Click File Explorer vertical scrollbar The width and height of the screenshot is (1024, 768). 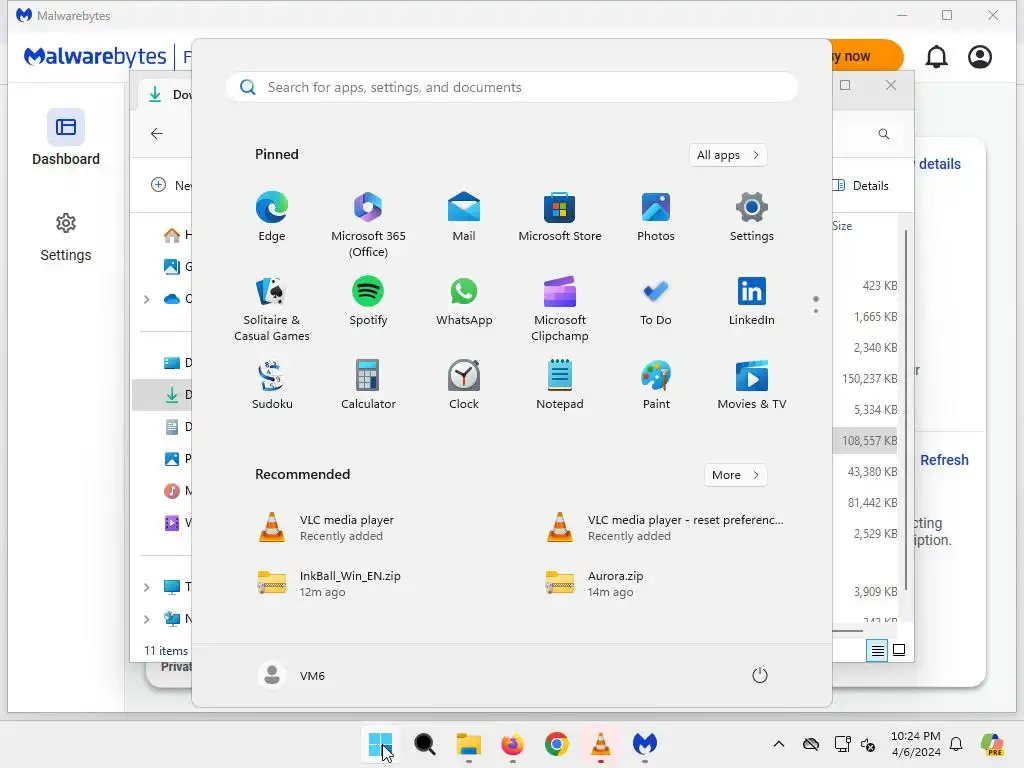(x=906, y=410)
